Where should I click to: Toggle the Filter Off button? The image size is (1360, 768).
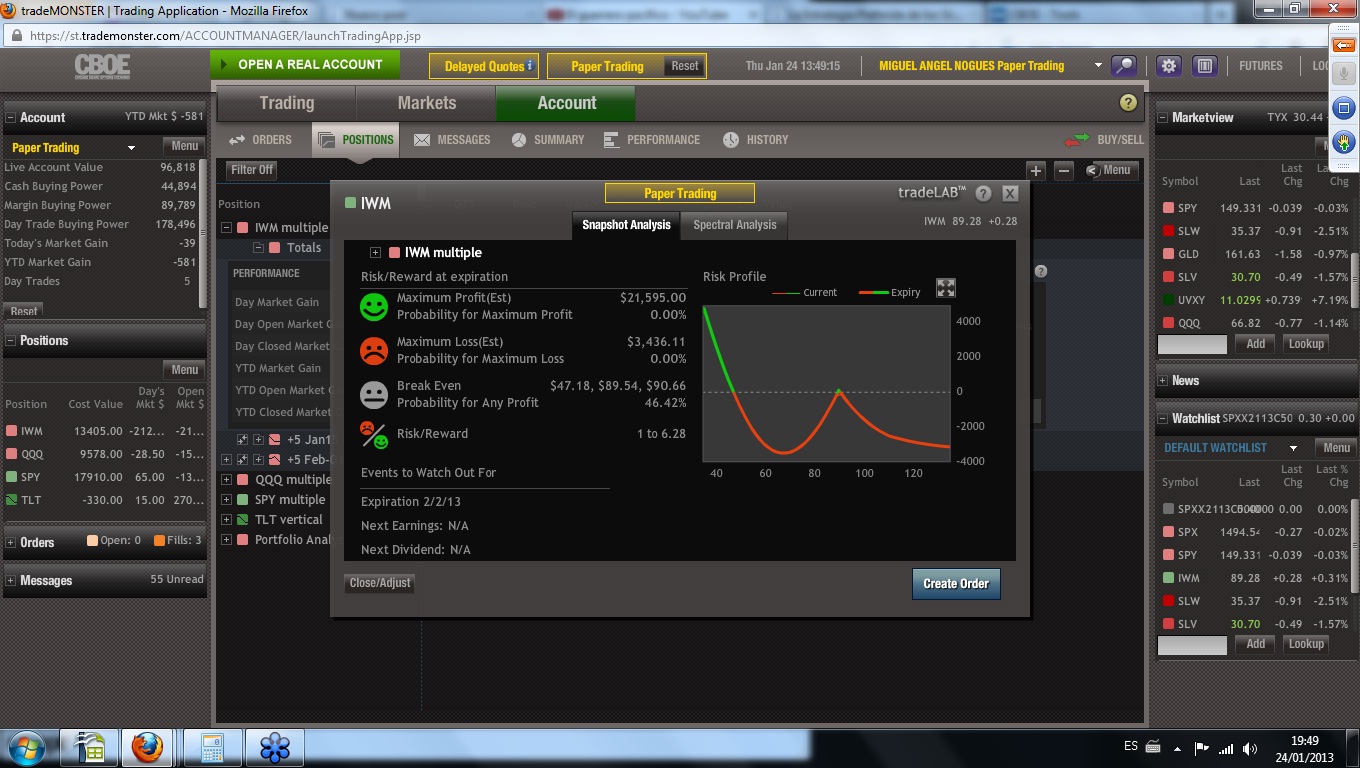(x=252, y=170)
